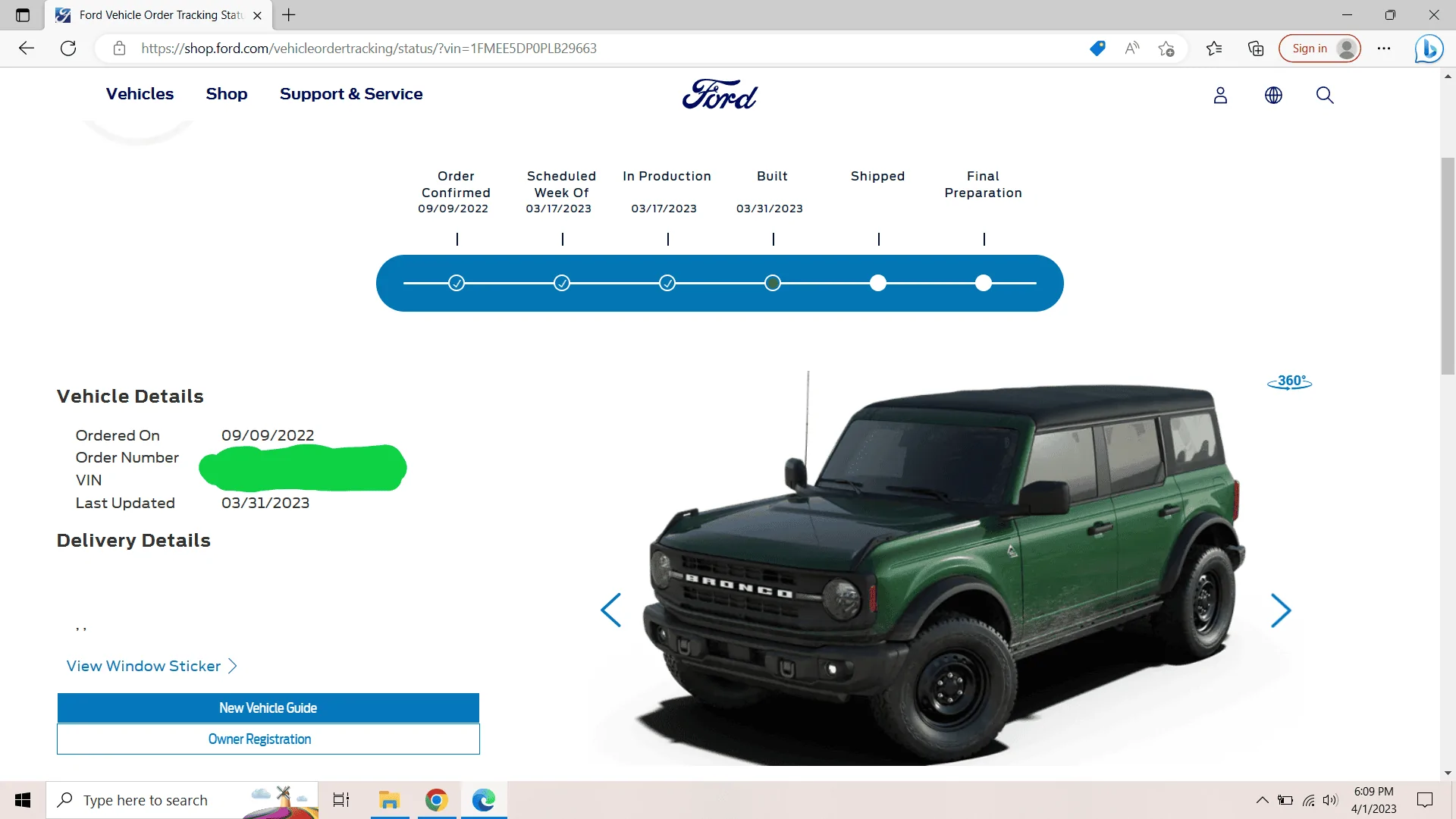Add page to favorites star icon

click(x=1166, y=49)
